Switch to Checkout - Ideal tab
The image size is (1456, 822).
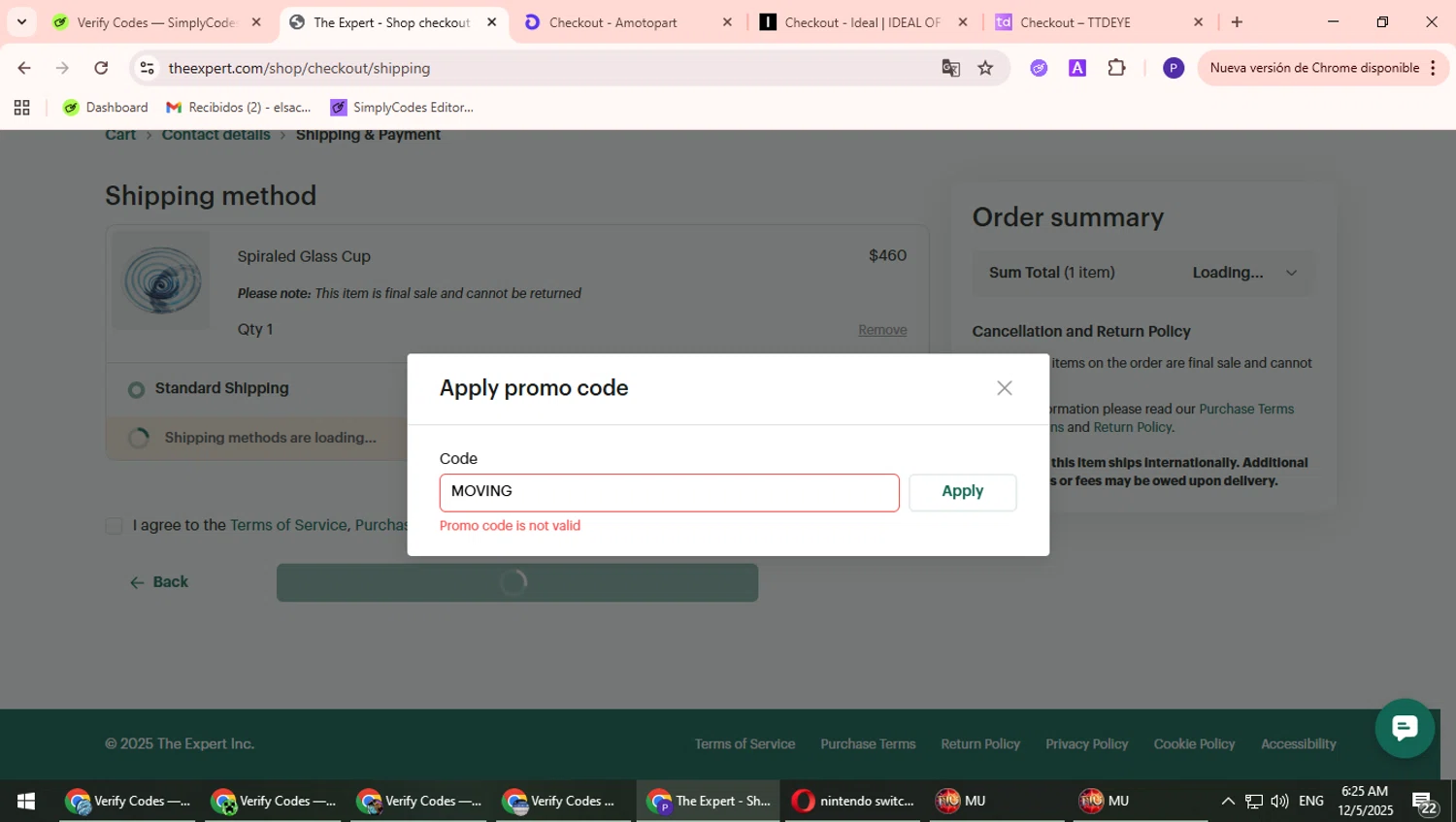point(862,22)
